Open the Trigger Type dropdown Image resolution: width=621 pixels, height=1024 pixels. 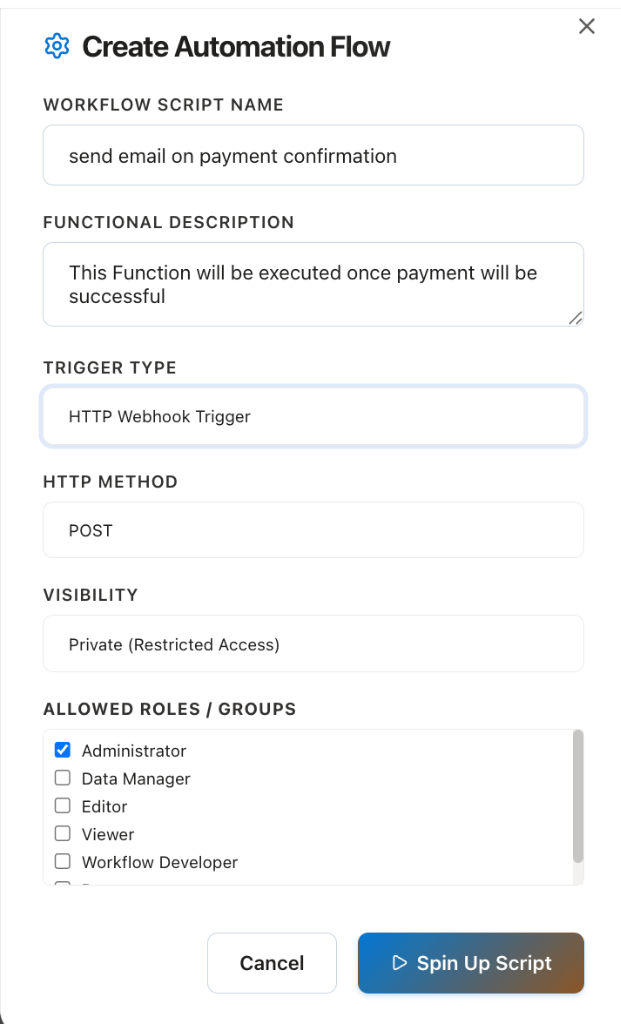point(313,417)
